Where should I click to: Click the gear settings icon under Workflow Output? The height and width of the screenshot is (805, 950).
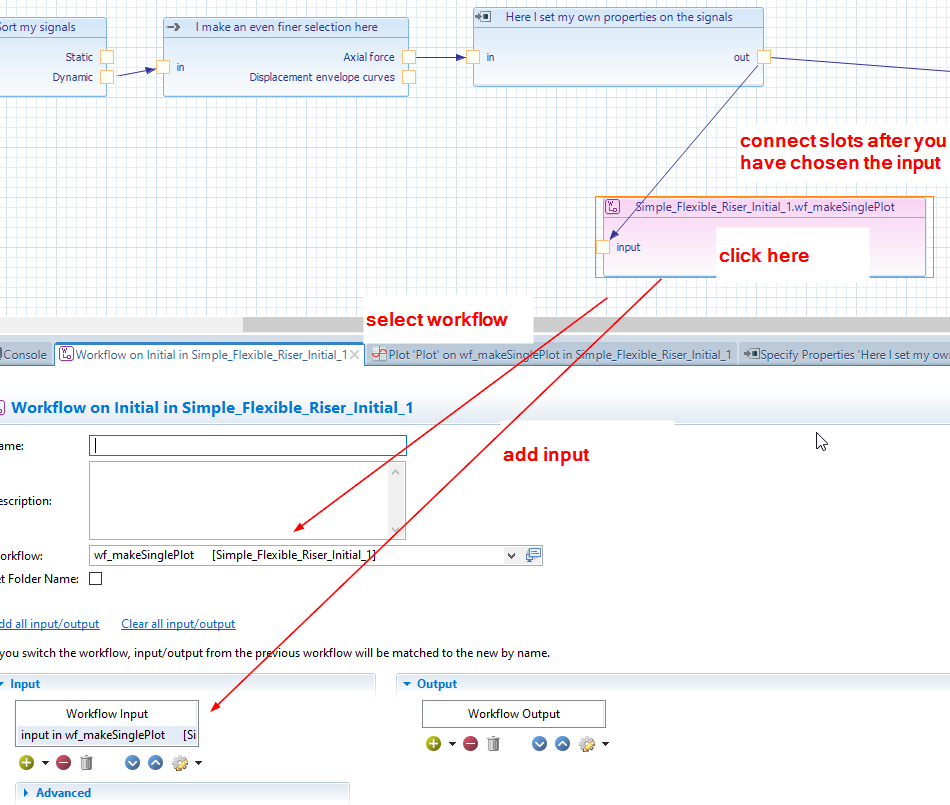587,744
